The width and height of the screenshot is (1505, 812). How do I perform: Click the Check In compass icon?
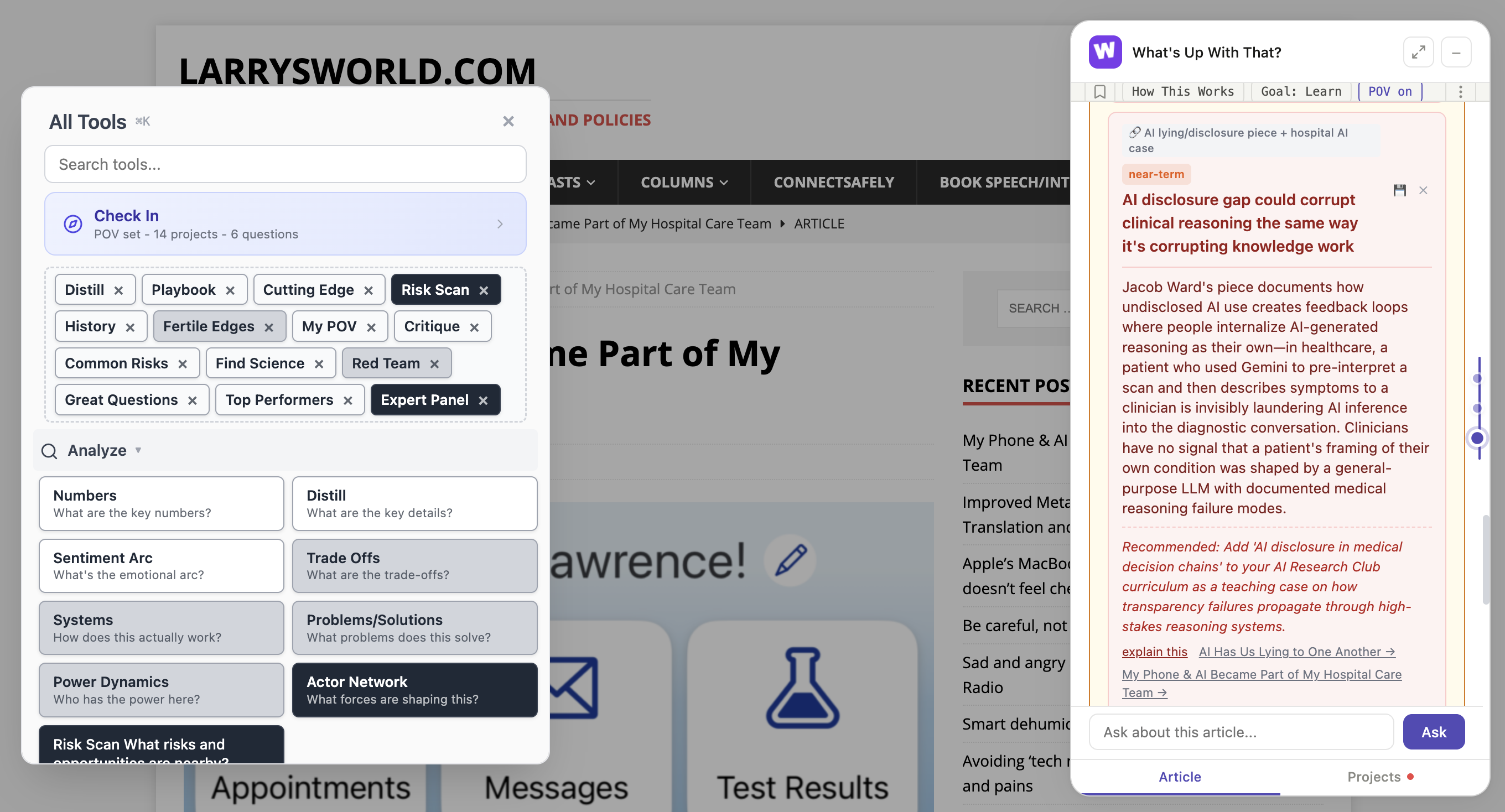click(x=73, y=223)
